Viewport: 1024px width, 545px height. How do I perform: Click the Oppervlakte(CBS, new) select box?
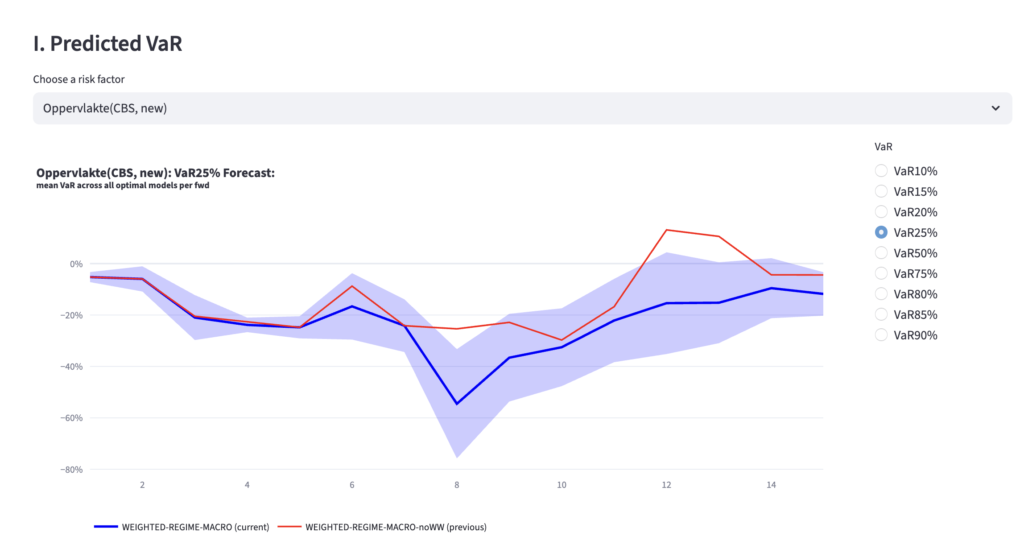tap(500, 108)
